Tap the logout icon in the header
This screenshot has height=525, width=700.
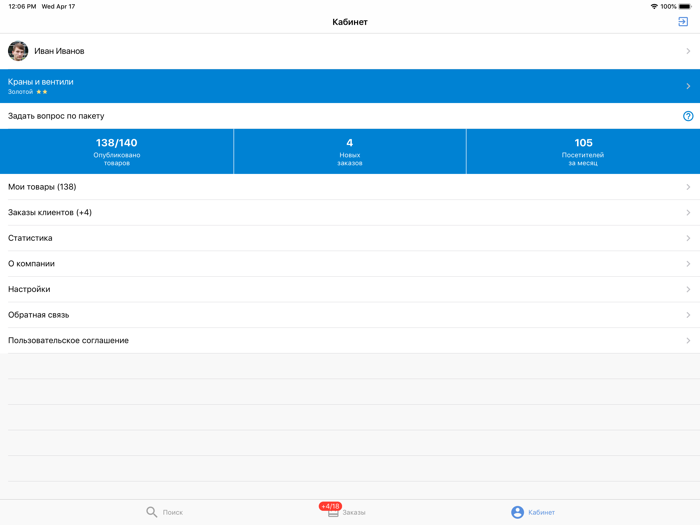point(683,21)
